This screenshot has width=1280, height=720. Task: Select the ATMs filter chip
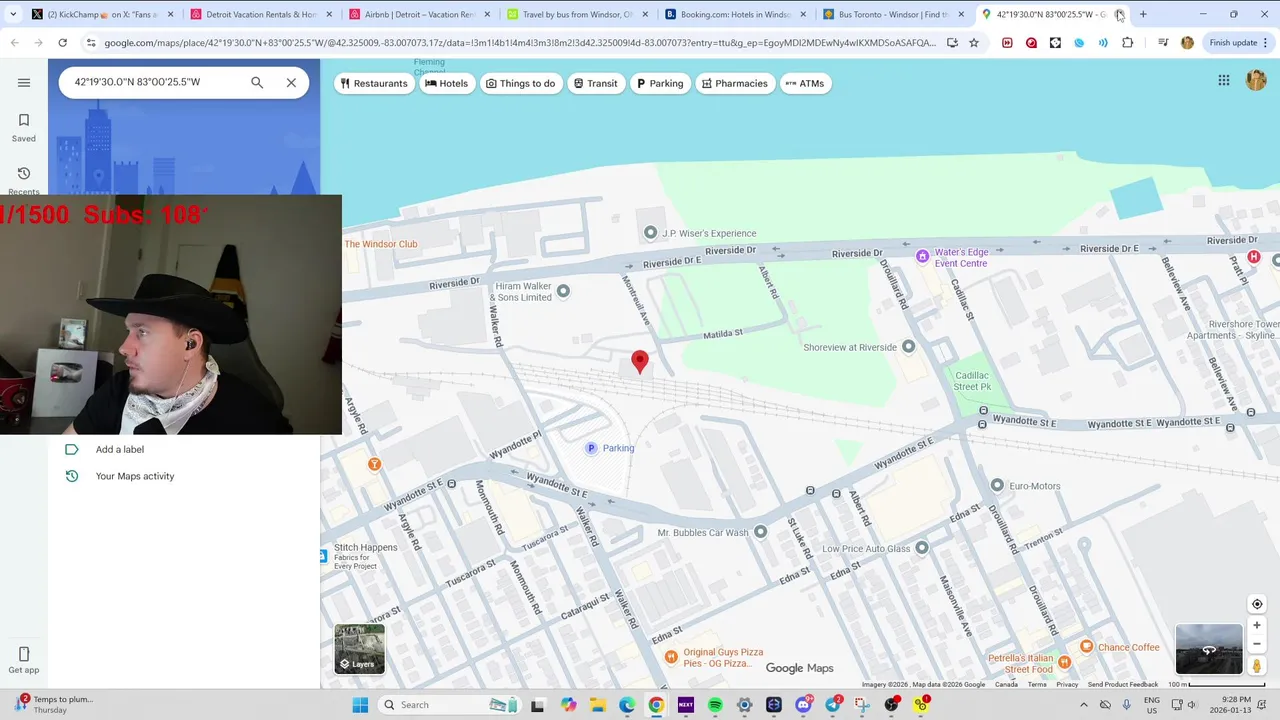pos(805,83)
